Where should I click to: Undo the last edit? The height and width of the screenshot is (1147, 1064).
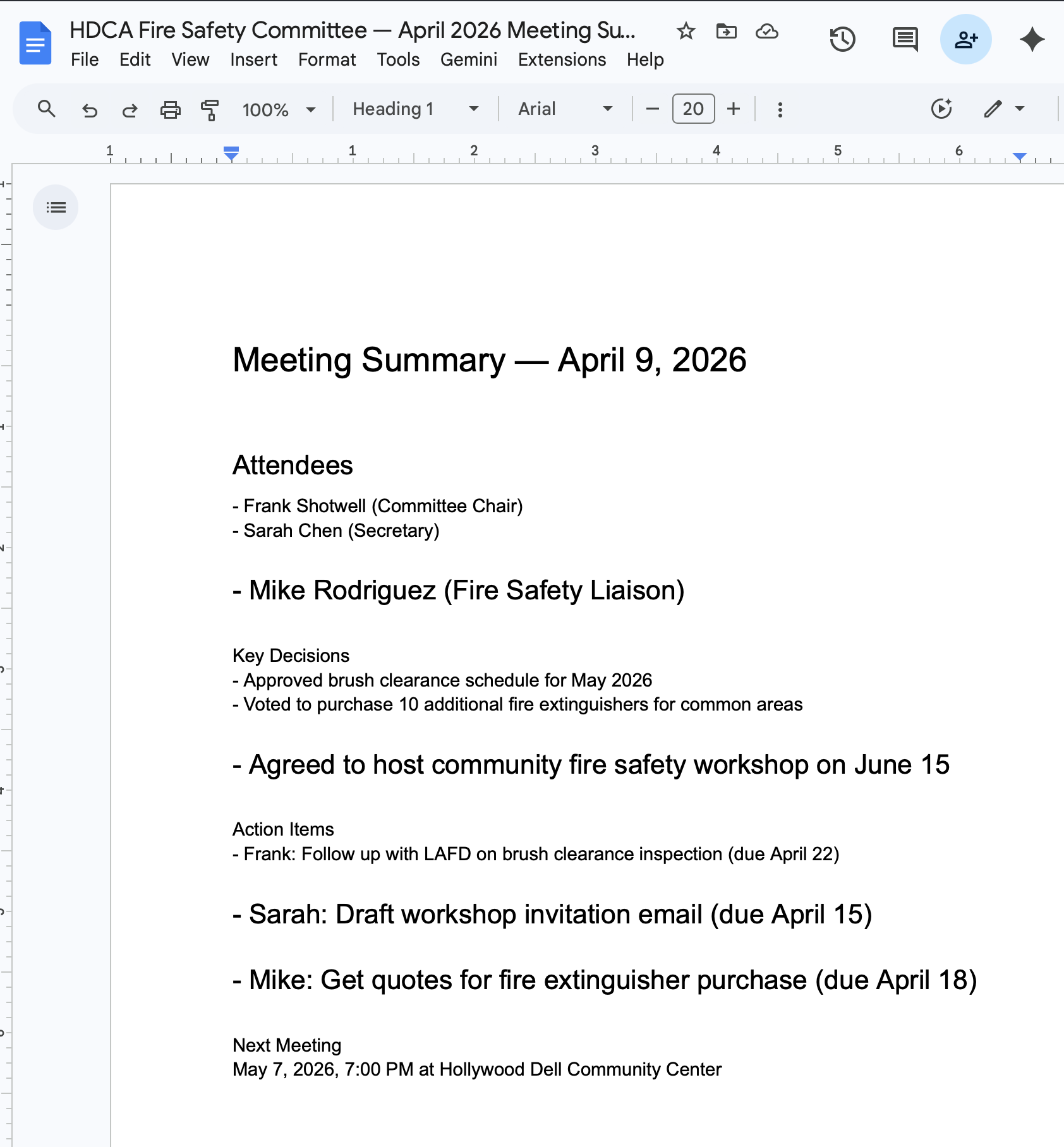(x=89, y=109)
